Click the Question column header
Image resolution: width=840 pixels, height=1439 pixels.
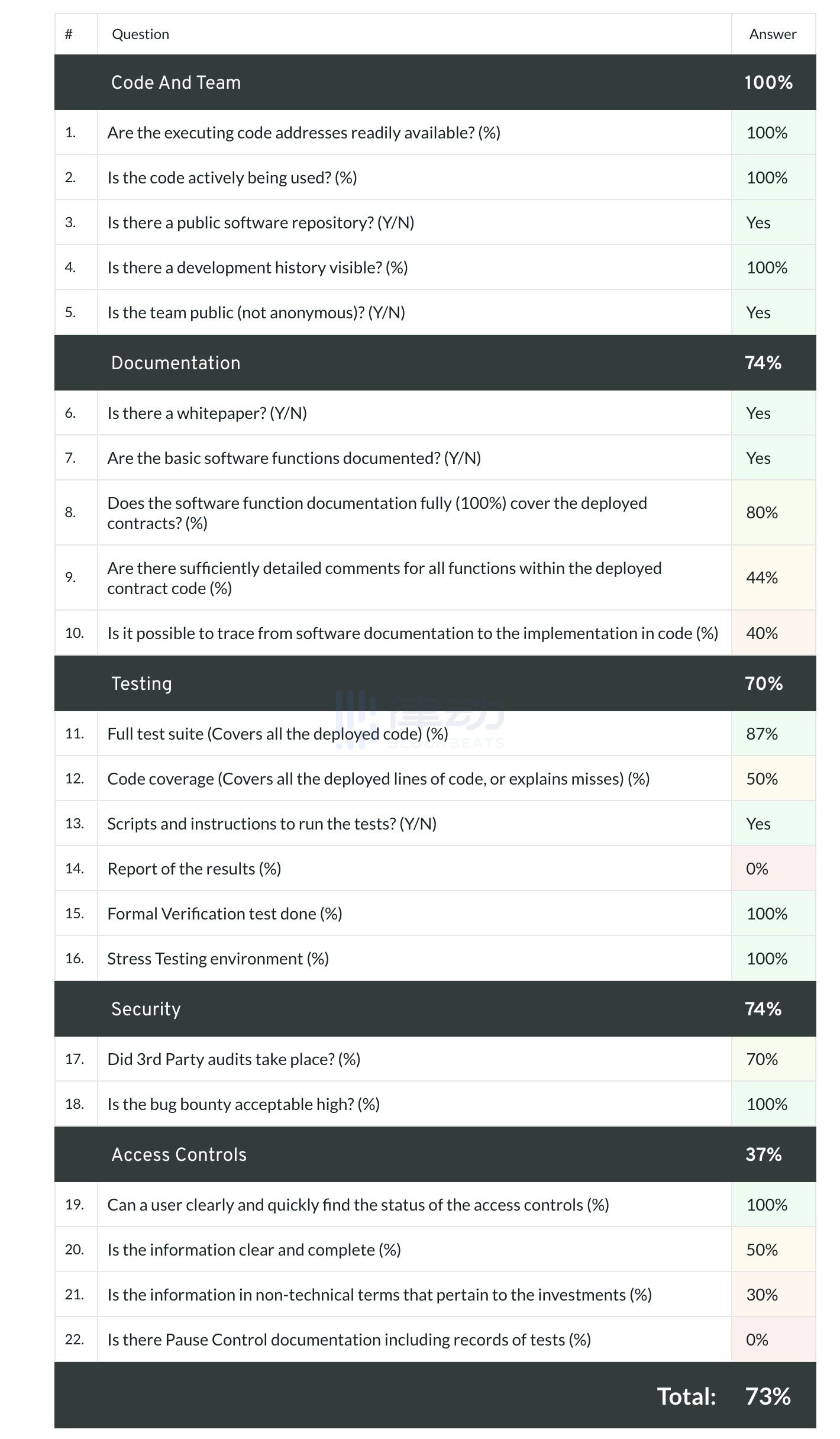click(x=140, y=34)
